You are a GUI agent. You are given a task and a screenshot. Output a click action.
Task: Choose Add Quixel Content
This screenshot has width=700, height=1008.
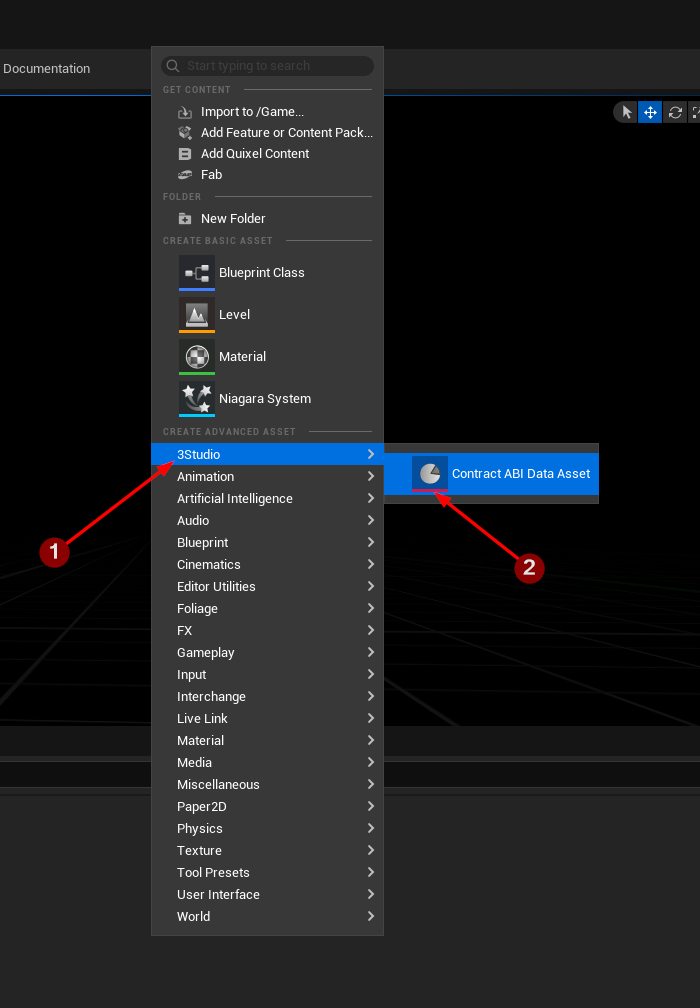[x=267, y=154]
